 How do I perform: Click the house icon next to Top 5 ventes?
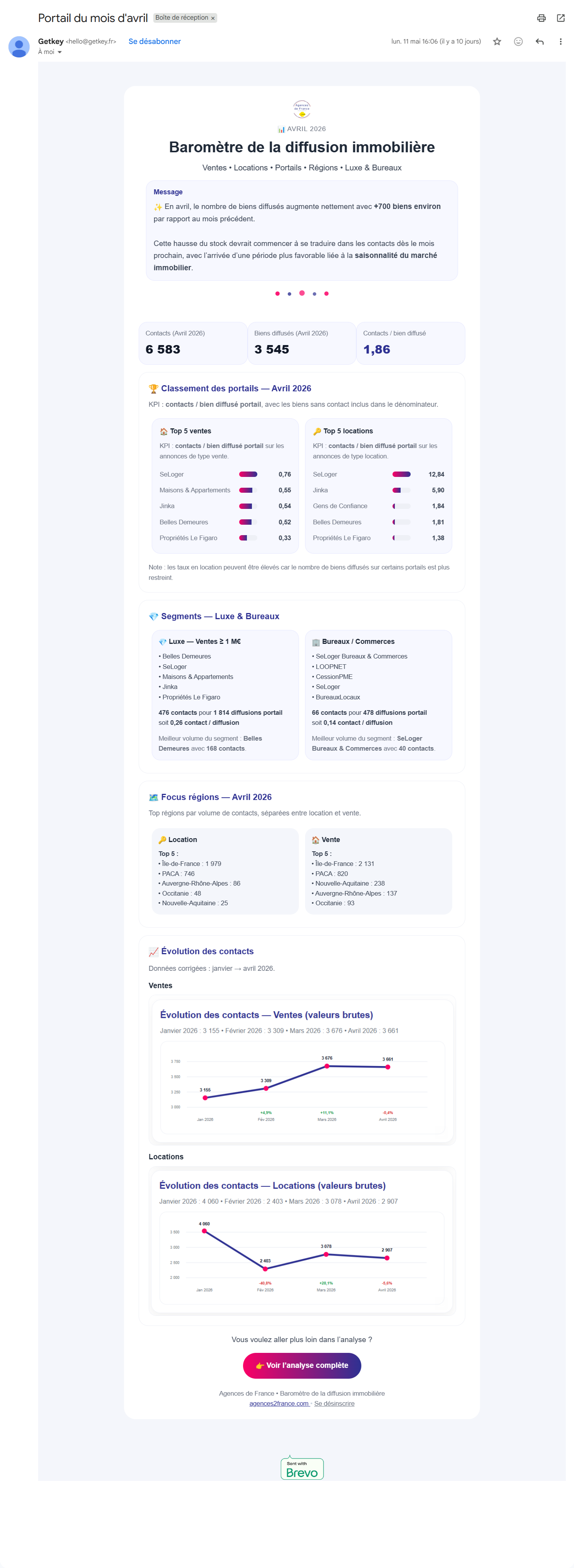pos(164,431)
